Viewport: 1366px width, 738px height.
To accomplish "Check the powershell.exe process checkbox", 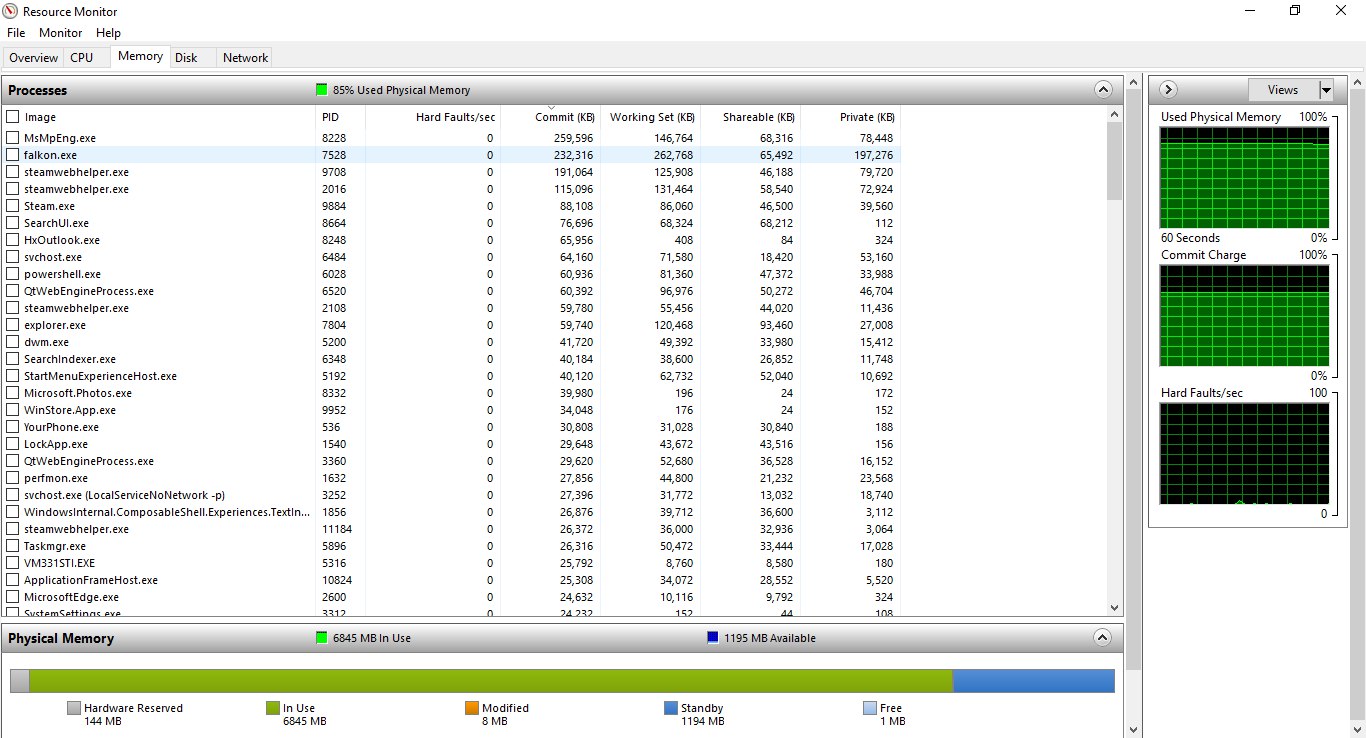I will coord(13,274).
